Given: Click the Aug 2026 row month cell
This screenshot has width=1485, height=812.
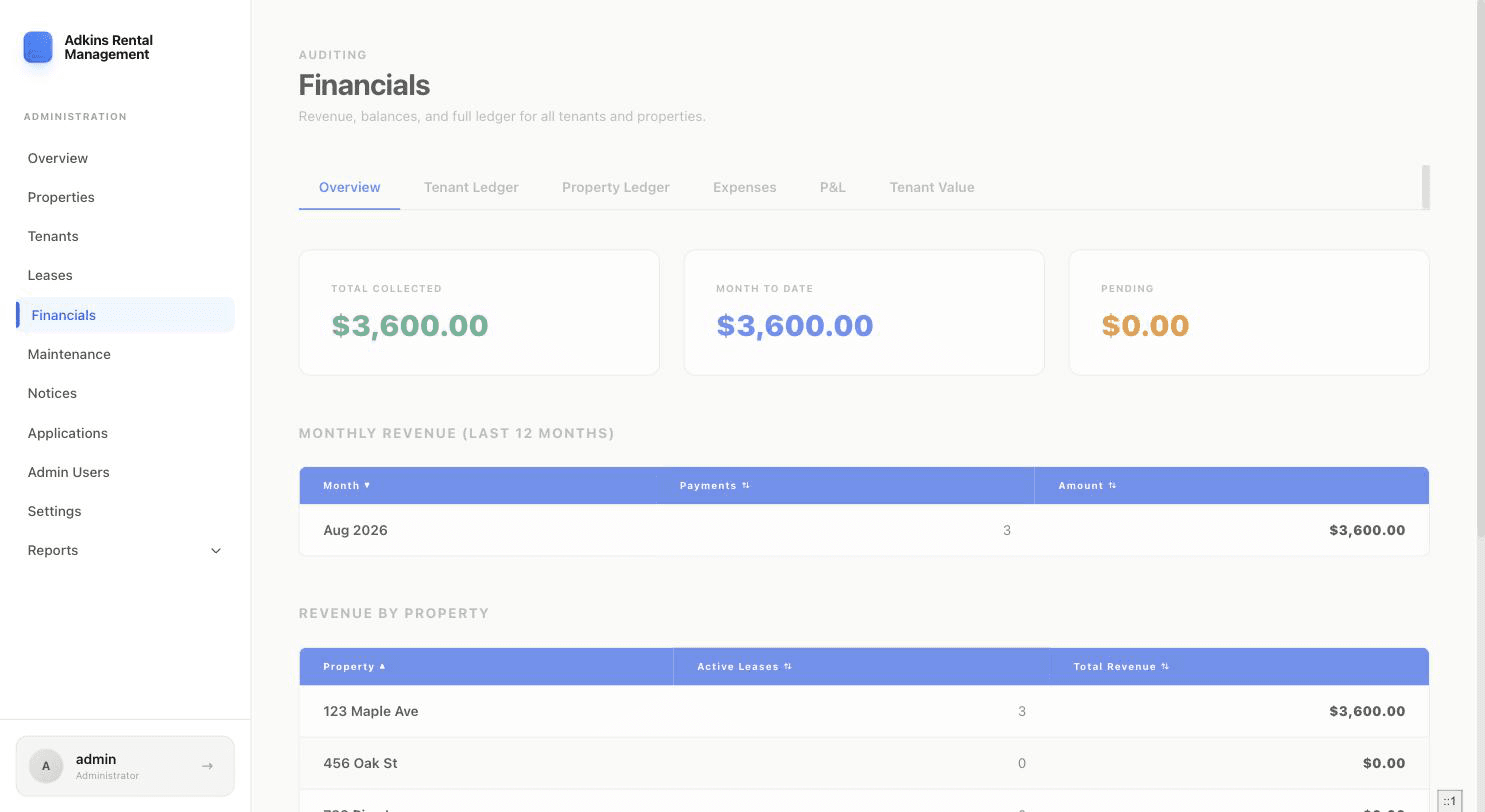Looking at the screenshot, I should coord(355,531).
